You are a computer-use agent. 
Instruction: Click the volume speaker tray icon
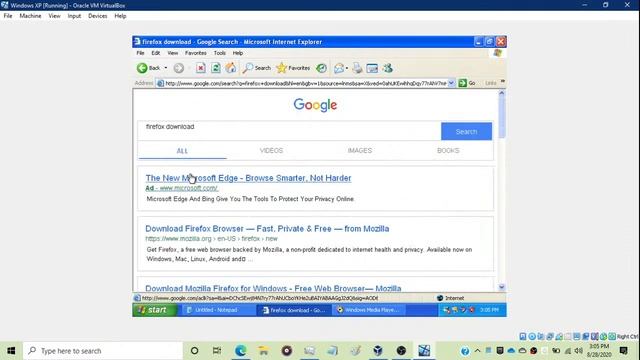[578, 351]
